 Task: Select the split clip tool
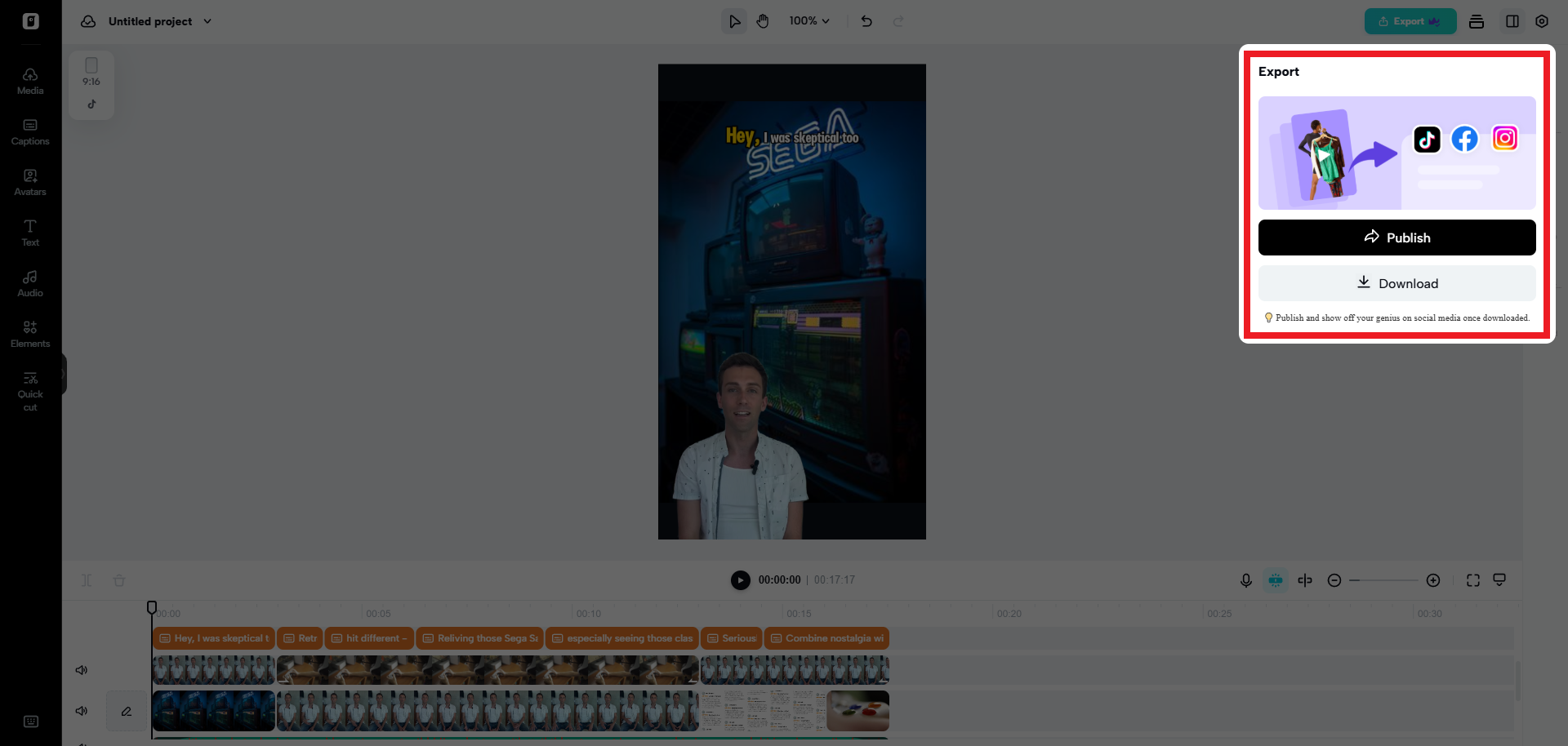point(1304,580)
